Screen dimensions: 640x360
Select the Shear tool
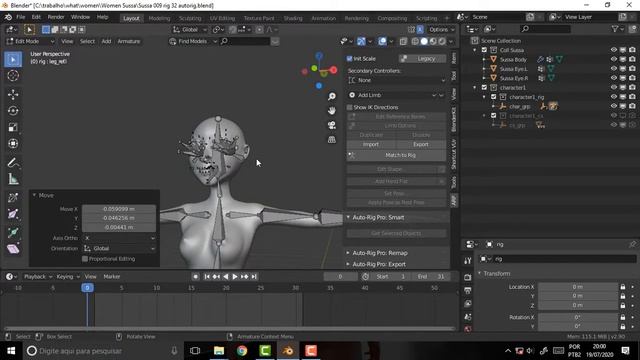[13, 249]
